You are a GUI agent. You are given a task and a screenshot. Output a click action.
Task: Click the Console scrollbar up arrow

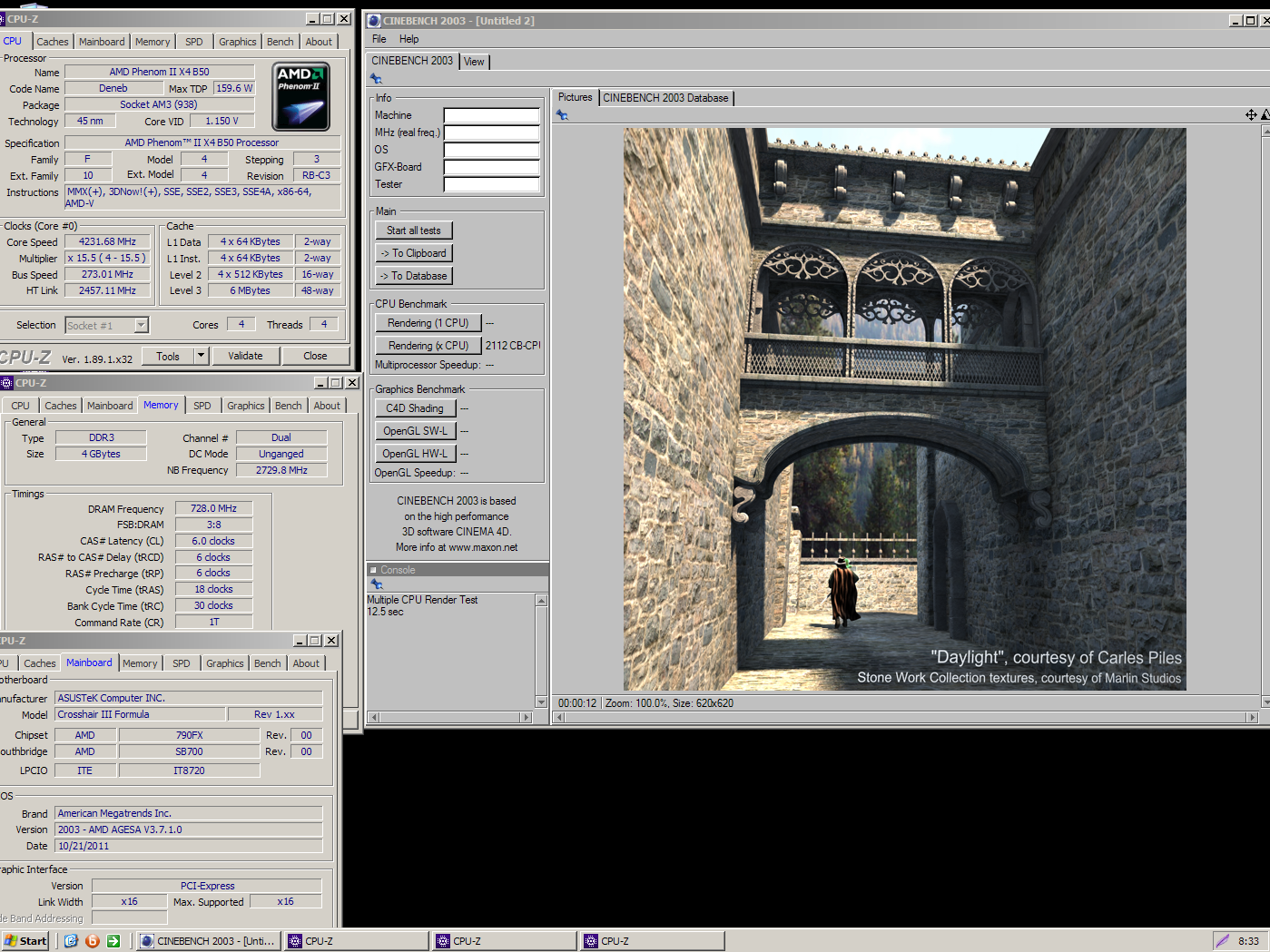(x=542, y=600)
